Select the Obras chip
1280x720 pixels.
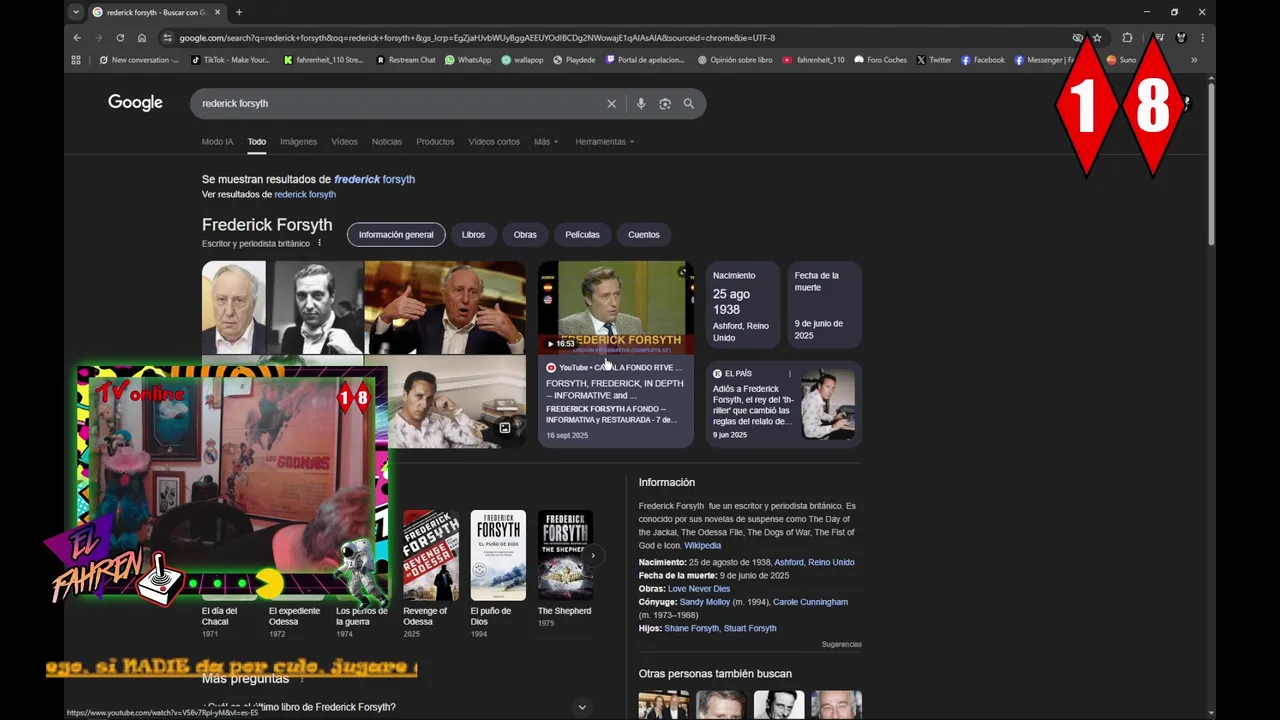(x=525, y=235)
